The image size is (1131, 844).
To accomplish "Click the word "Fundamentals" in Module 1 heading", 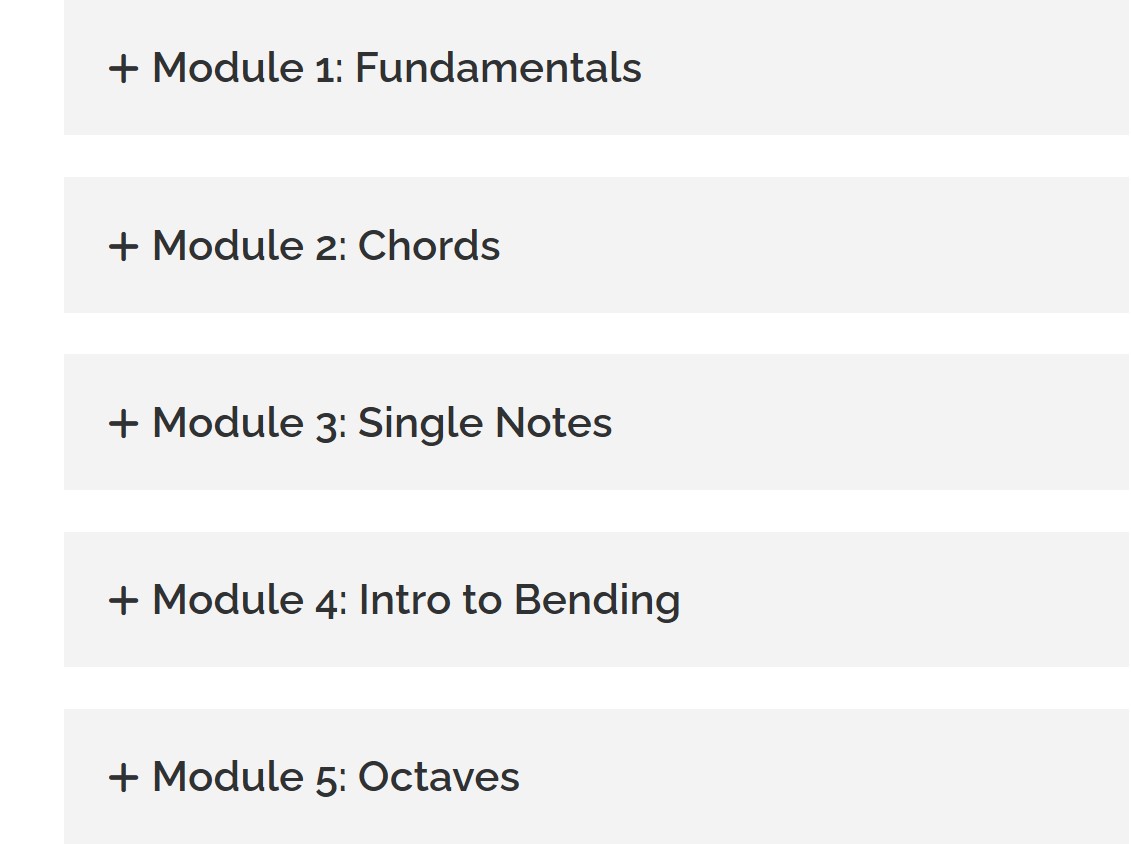I will point(498,68).
